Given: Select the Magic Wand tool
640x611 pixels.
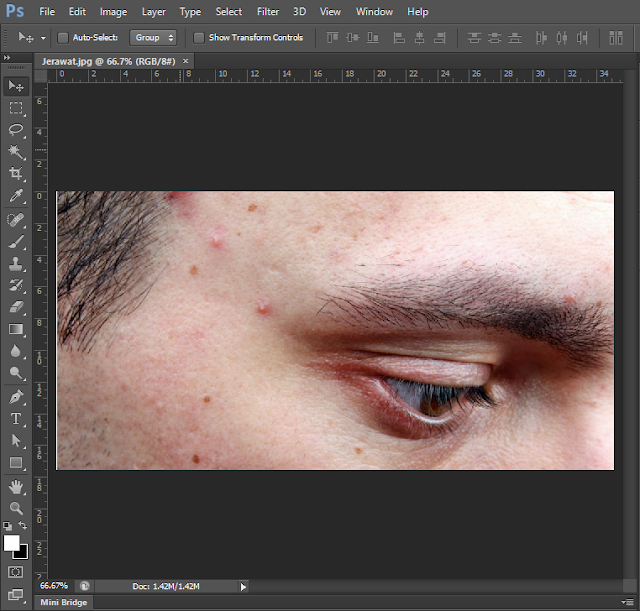Looking at the screenshot, I should [x=16, y=151].
